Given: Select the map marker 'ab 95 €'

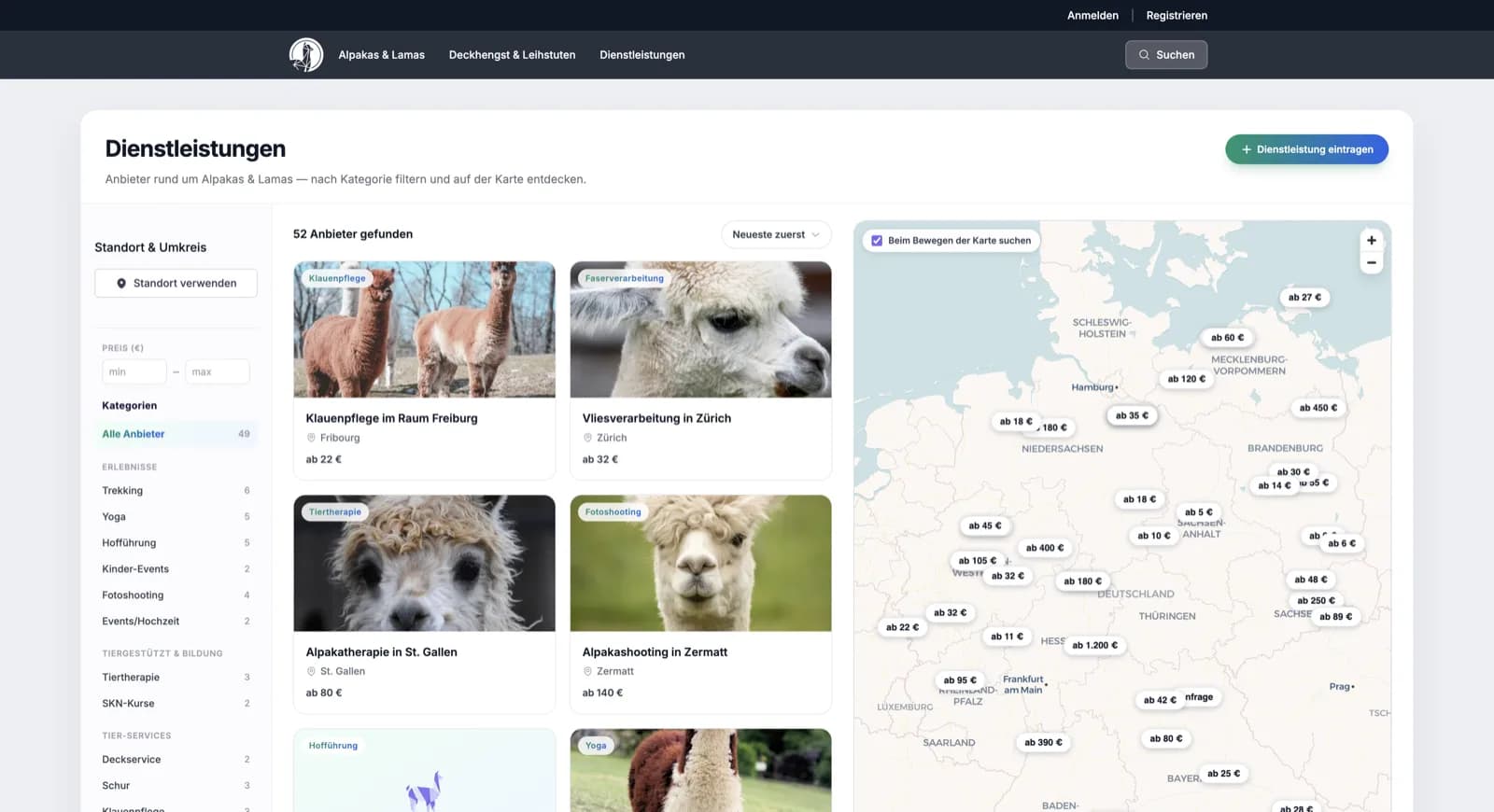Looking at the screenshot, I should [960, 680].
